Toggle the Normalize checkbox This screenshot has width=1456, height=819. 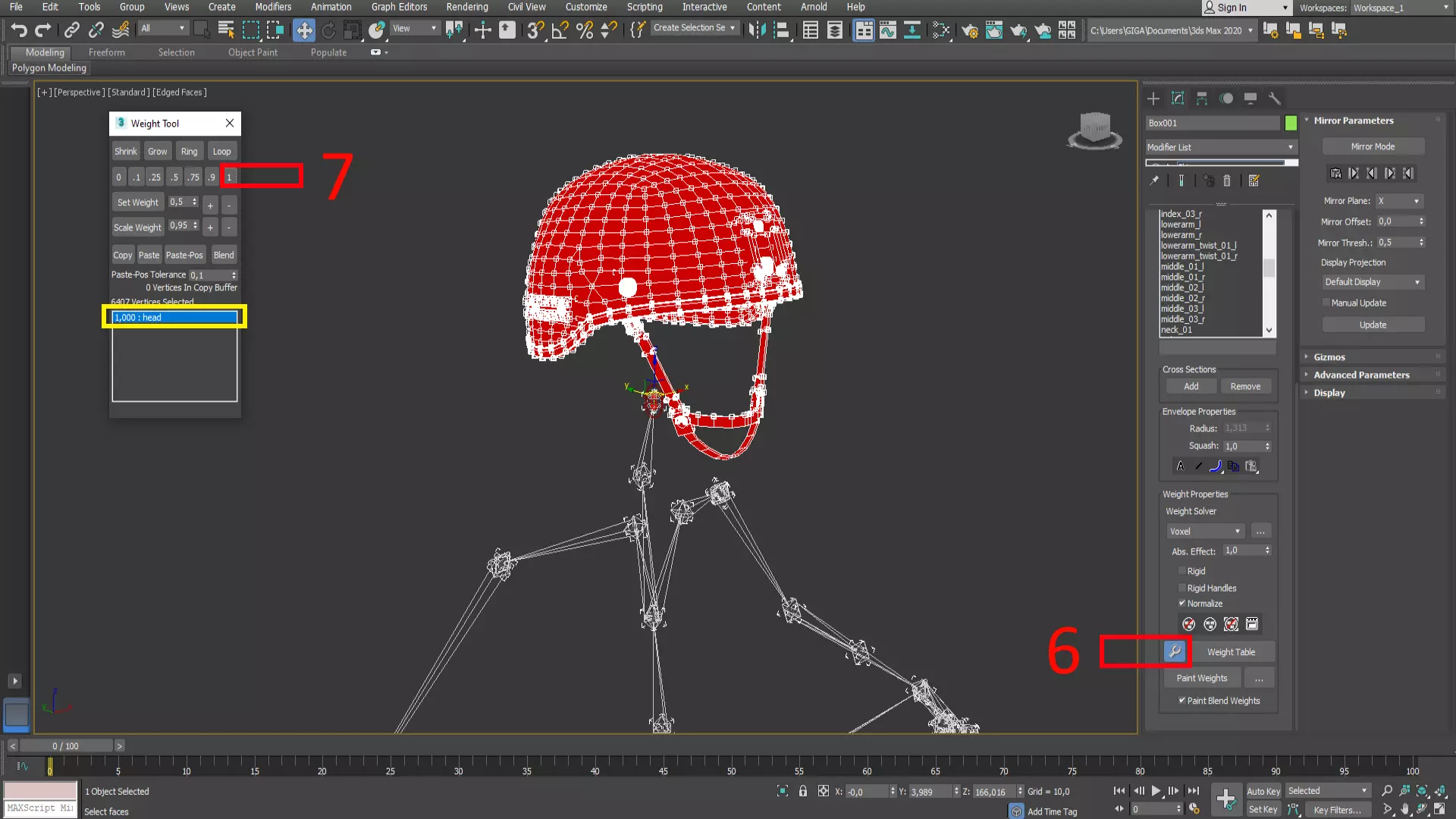[1182, 604]
